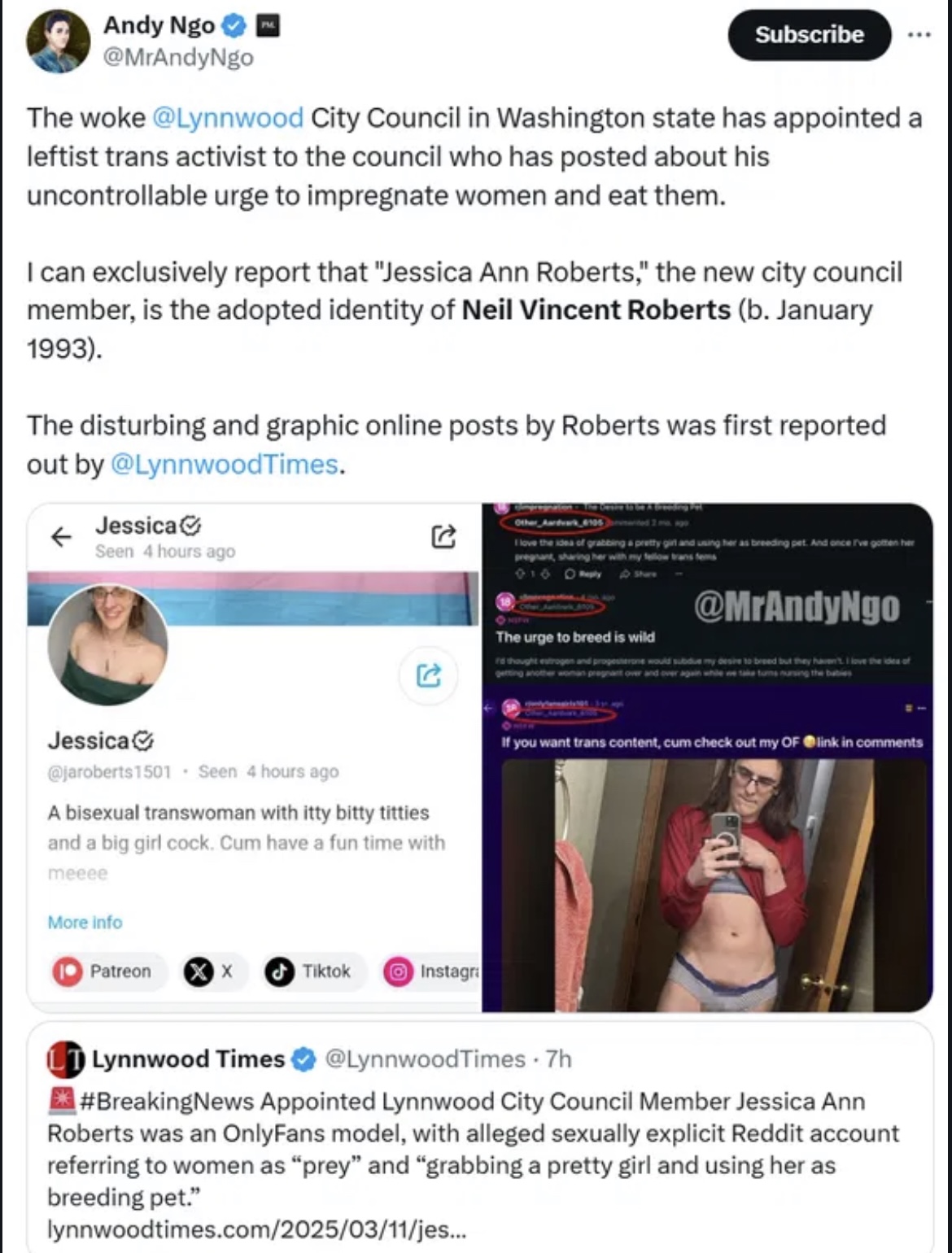The height and width of the screenshot is (1253, 952).
Task: Click the blue verified badge beside Andy Ngo
Action: coord(234,26)
